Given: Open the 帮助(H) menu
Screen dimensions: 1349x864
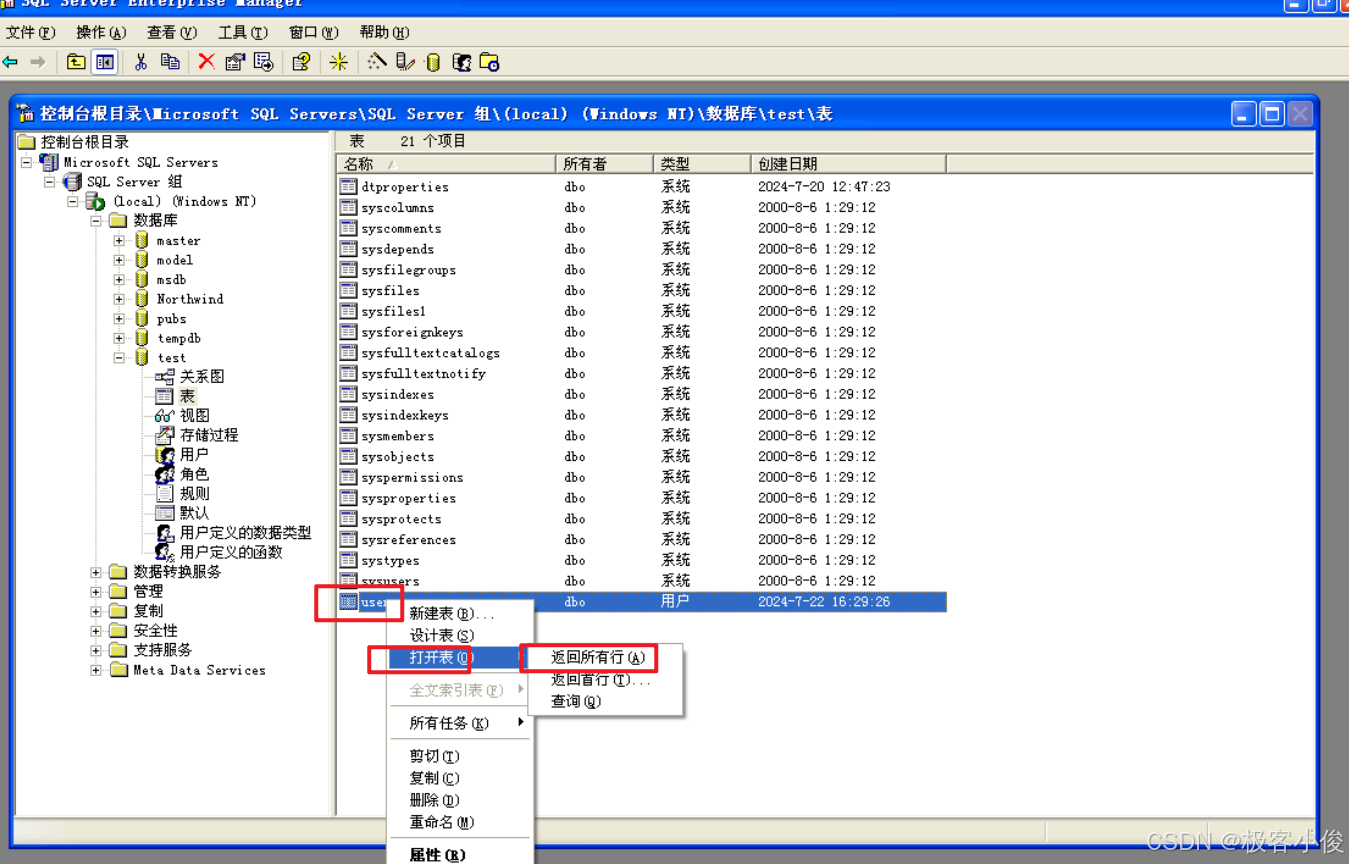Looking at the screenshot, I should click(x=385, y=33).
